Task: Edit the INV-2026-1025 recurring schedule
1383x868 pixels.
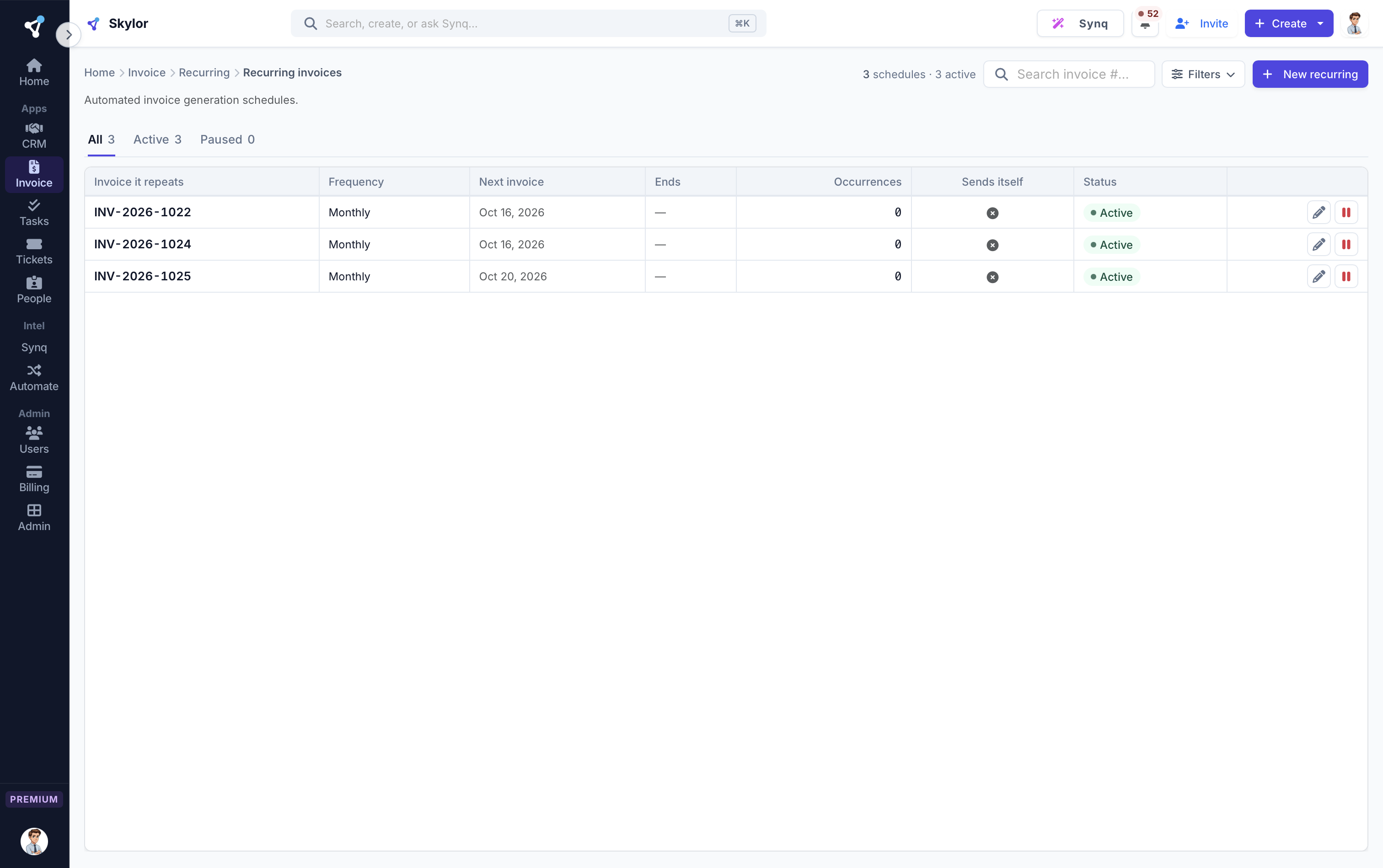Action: (x=1319, y=277)
